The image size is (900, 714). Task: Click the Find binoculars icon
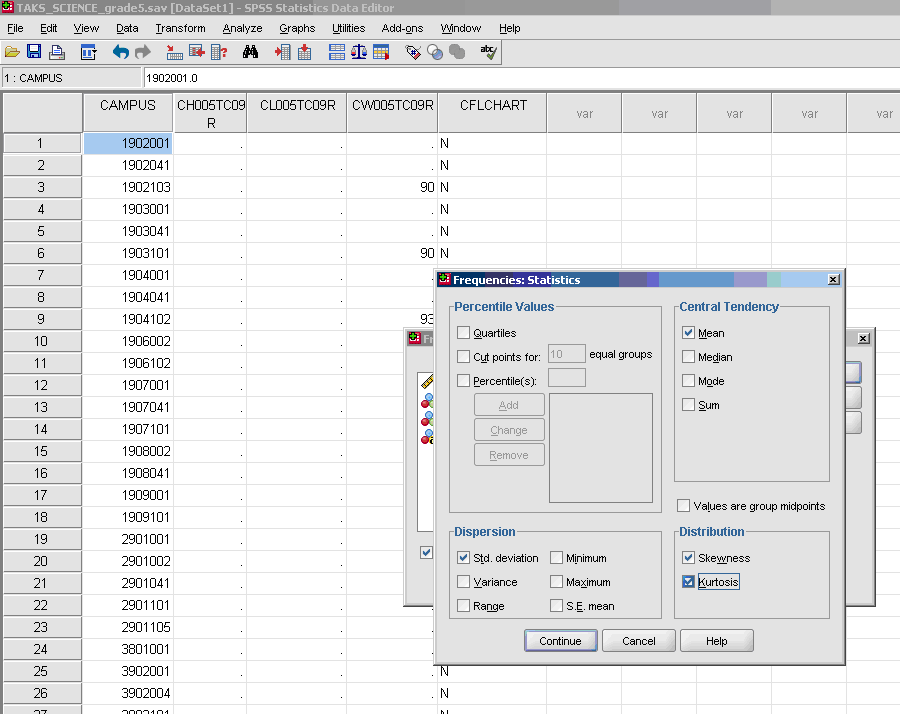[x=250, y=52]
